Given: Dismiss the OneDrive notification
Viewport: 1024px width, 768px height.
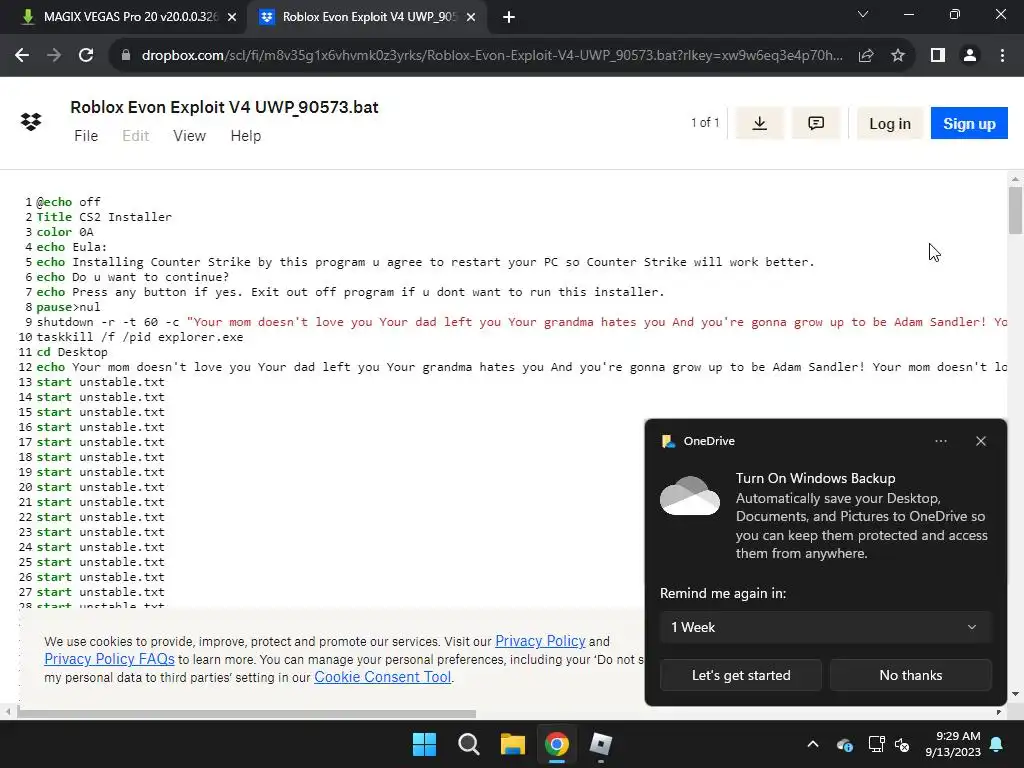Looking at the screenshot, I should [x=981, y=441].
